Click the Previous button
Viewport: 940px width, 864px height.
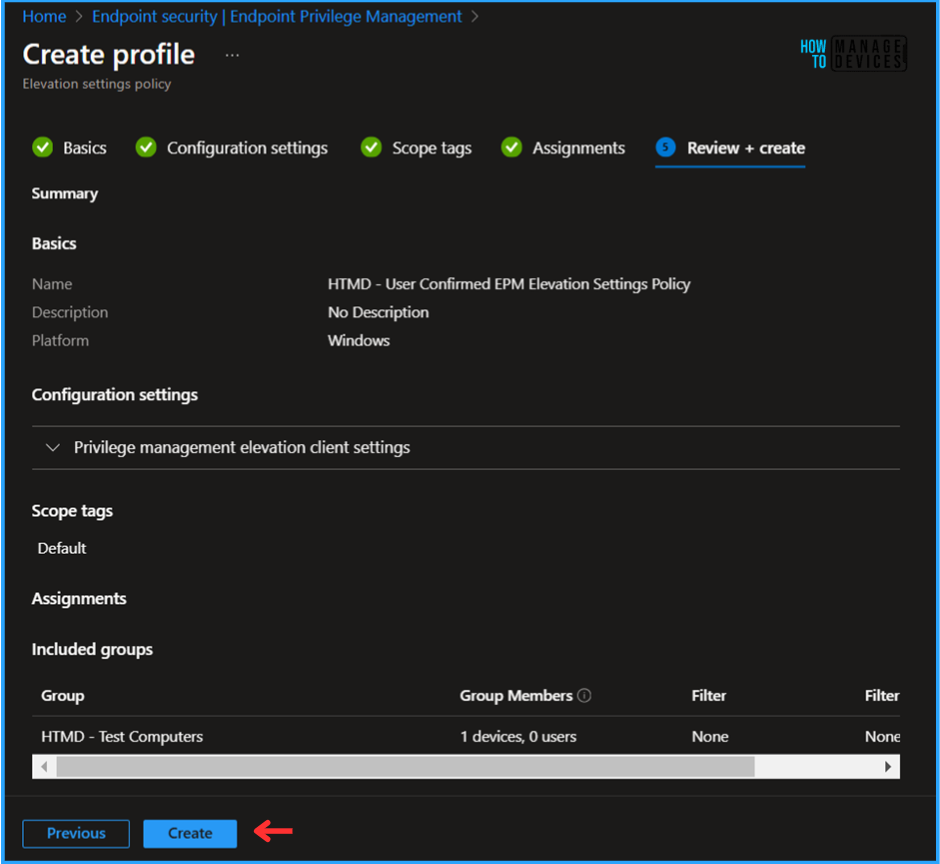(x=76, y=833)
